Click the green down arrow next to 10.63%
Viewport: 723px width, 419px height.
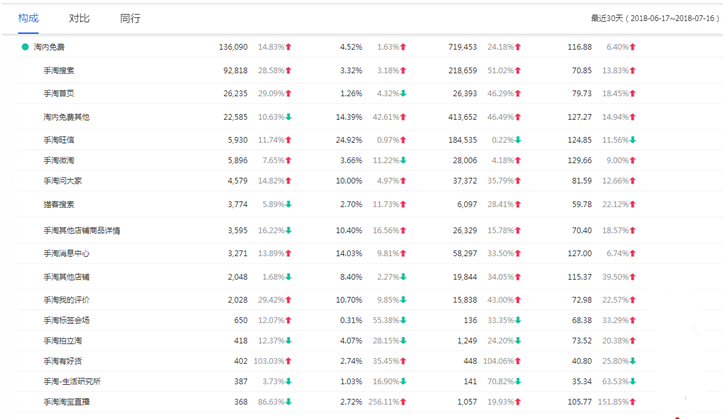289,117
